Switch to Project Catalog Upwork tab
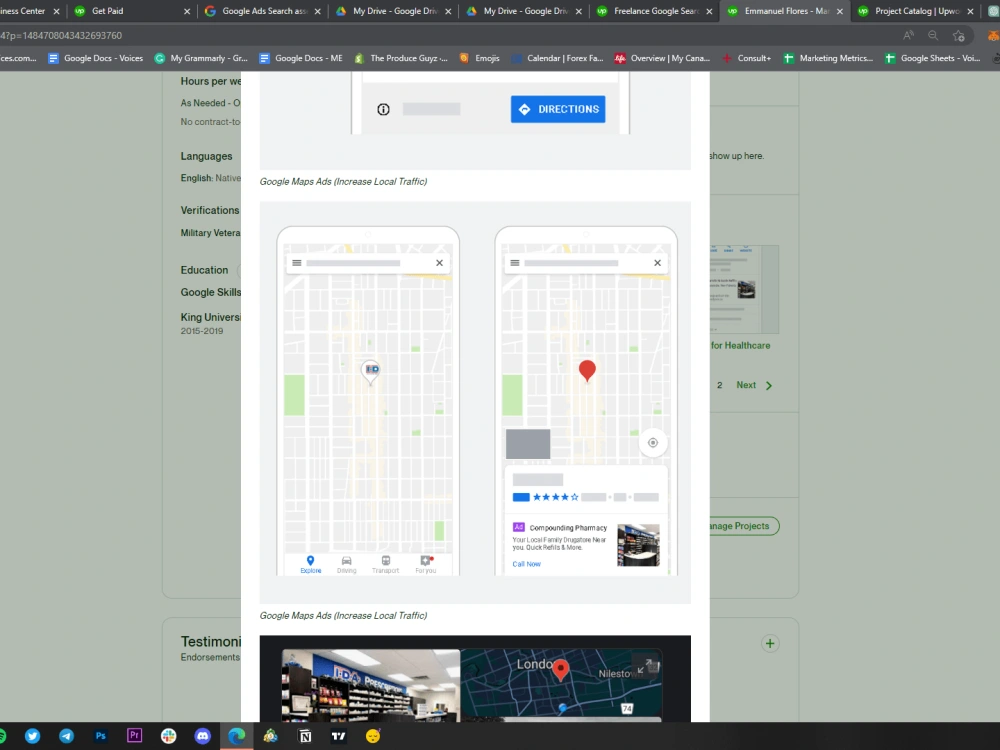 (916, 11)
